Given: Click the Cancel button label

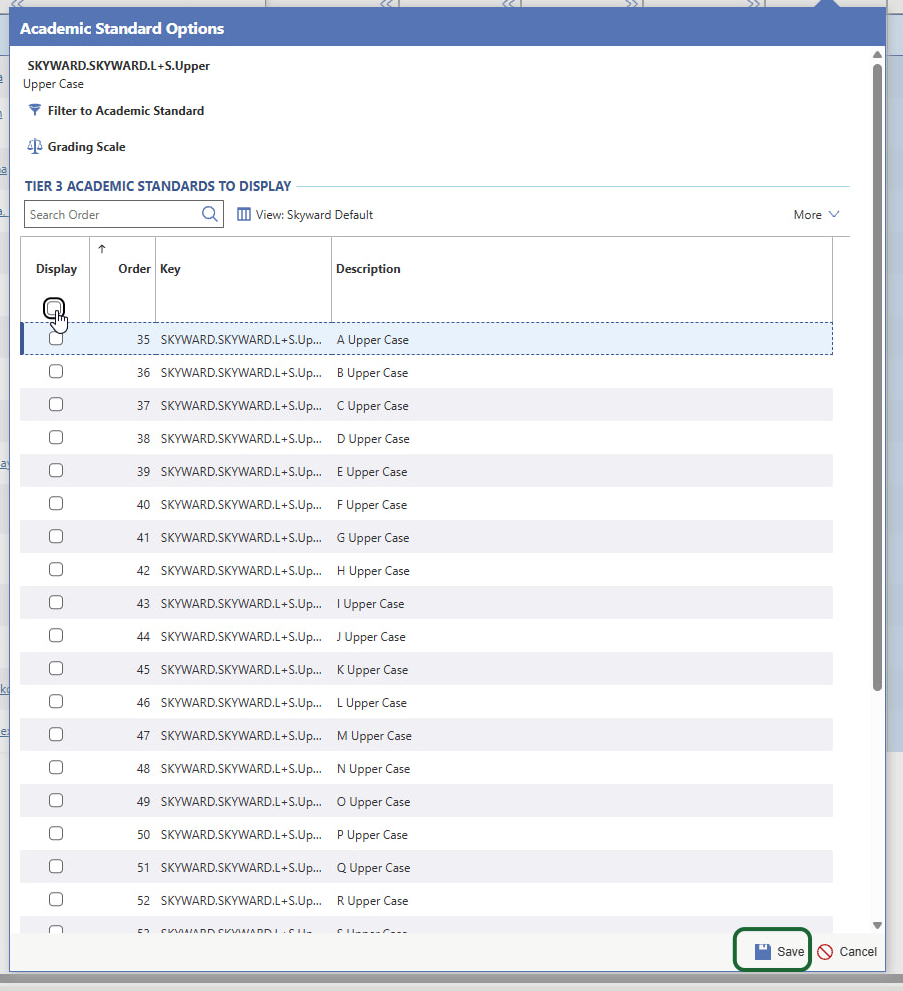Looking at the screenshot, I should tap(858, 952).
